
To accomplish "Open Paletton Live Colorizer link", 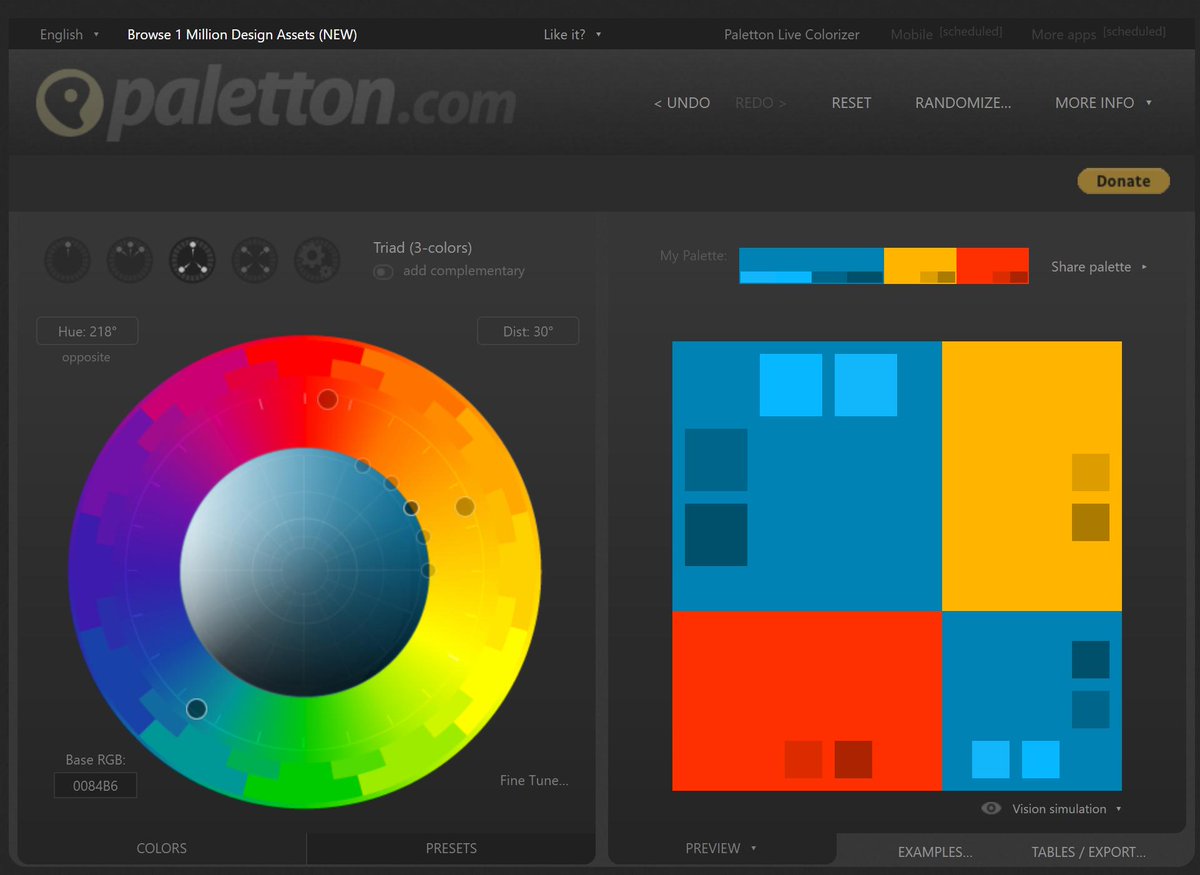I will coord(792,34).
